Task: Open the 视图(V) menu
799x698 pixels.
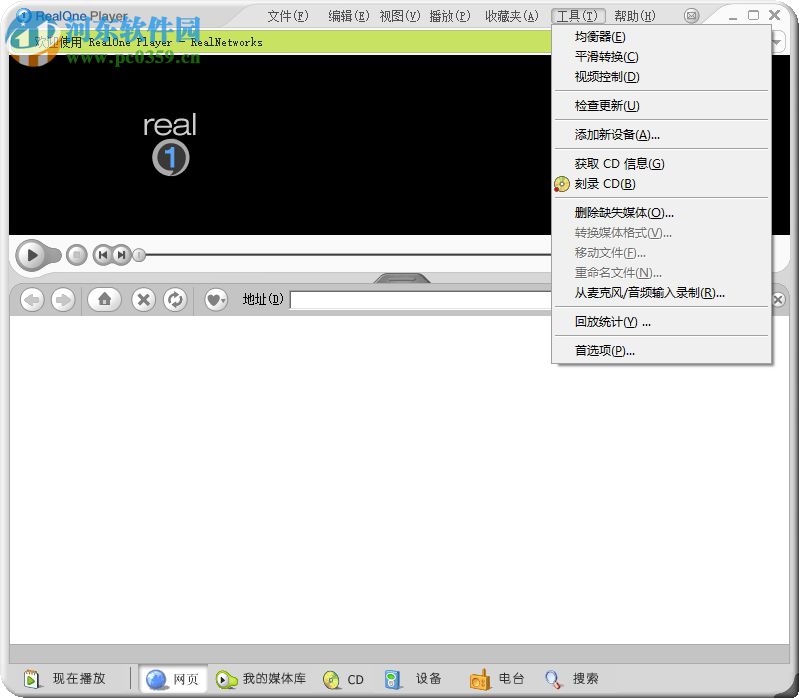Action: (x=400, y=16)
